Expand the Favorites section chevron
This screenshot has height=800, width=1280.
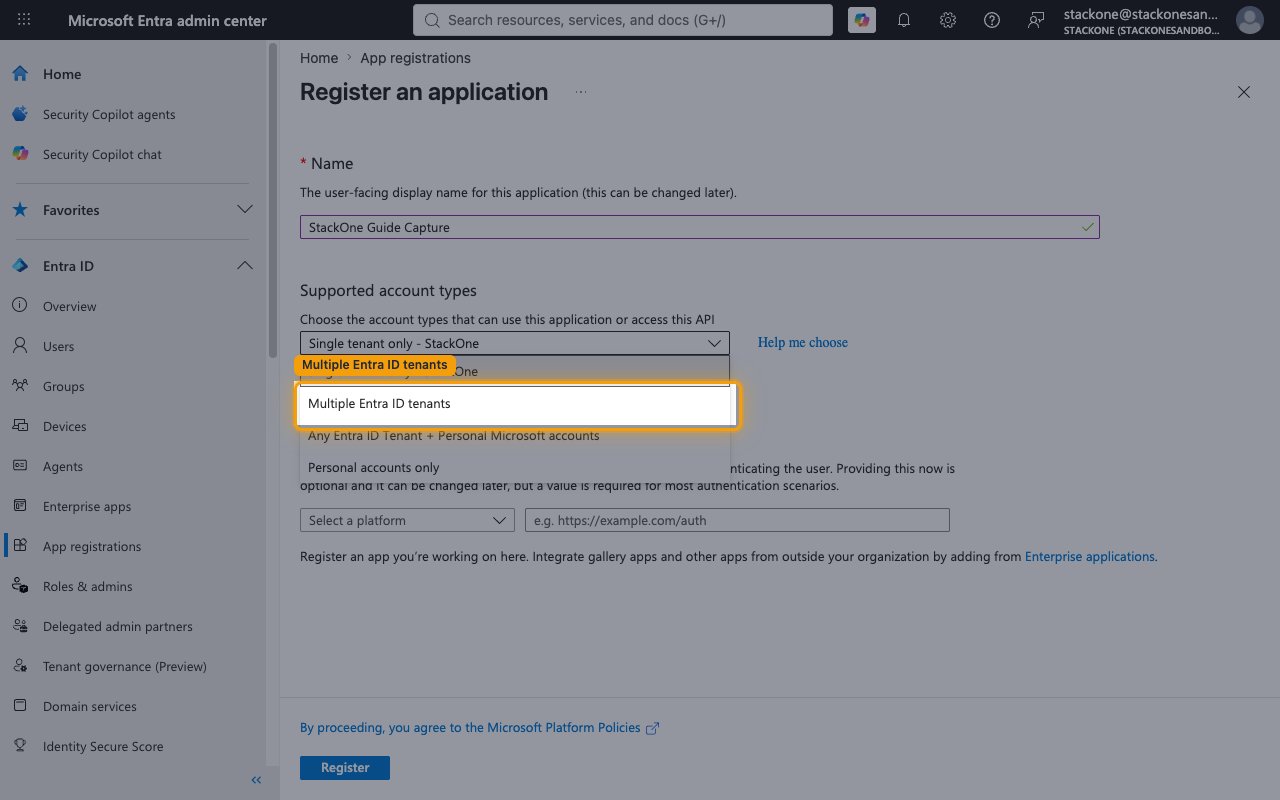(244, 210)
